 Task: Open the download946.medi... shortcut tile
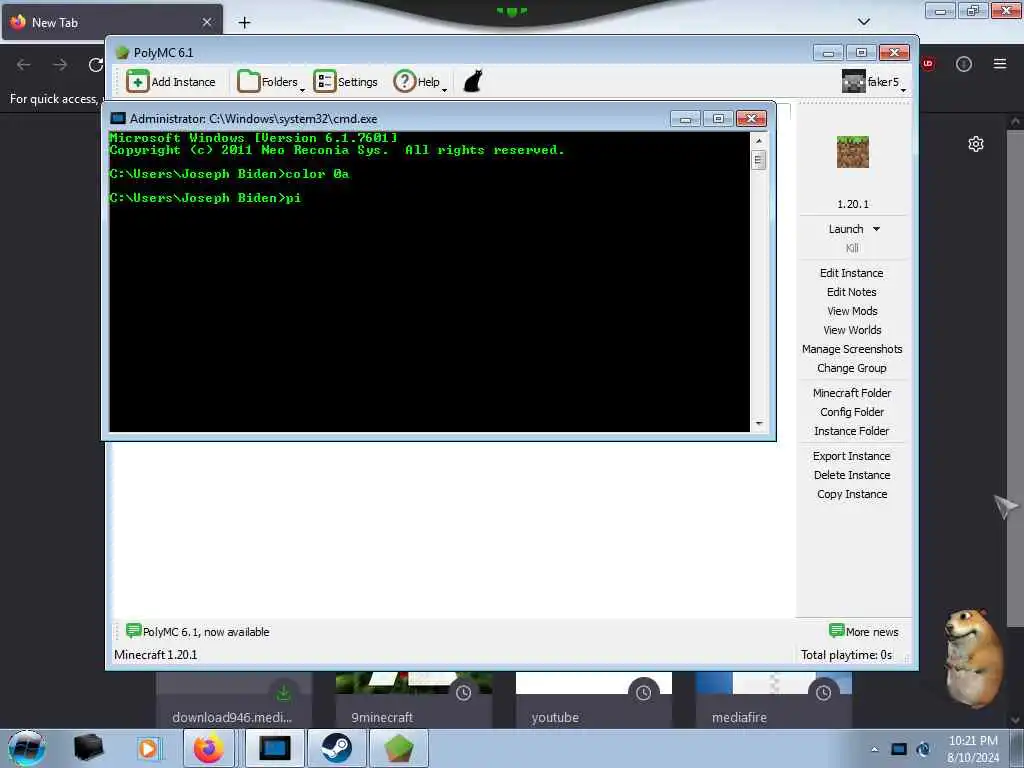pyautogui.click(x=232, y=699)
